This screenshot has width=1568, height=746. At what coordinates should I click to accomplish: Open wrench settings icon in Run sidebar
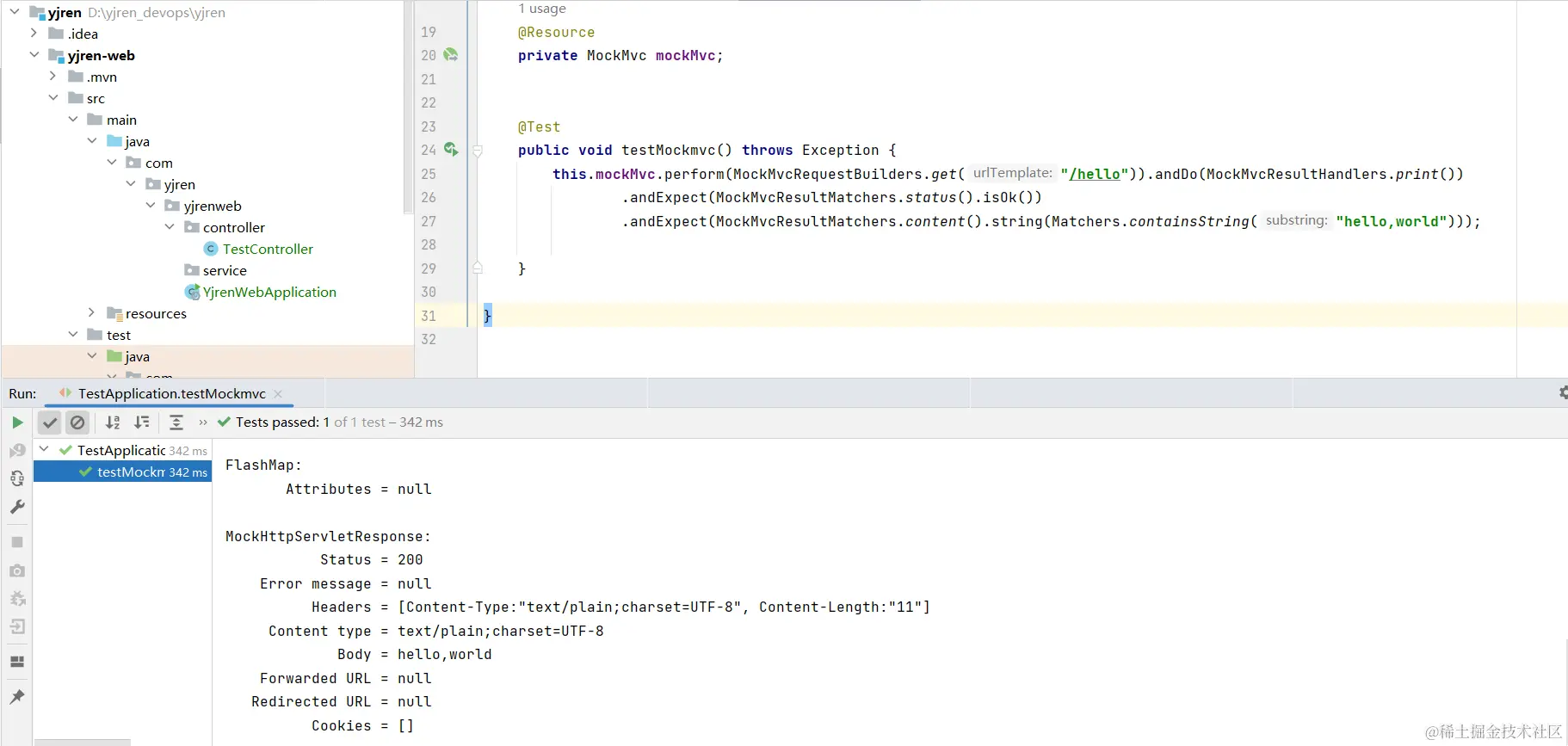point(17,507)
